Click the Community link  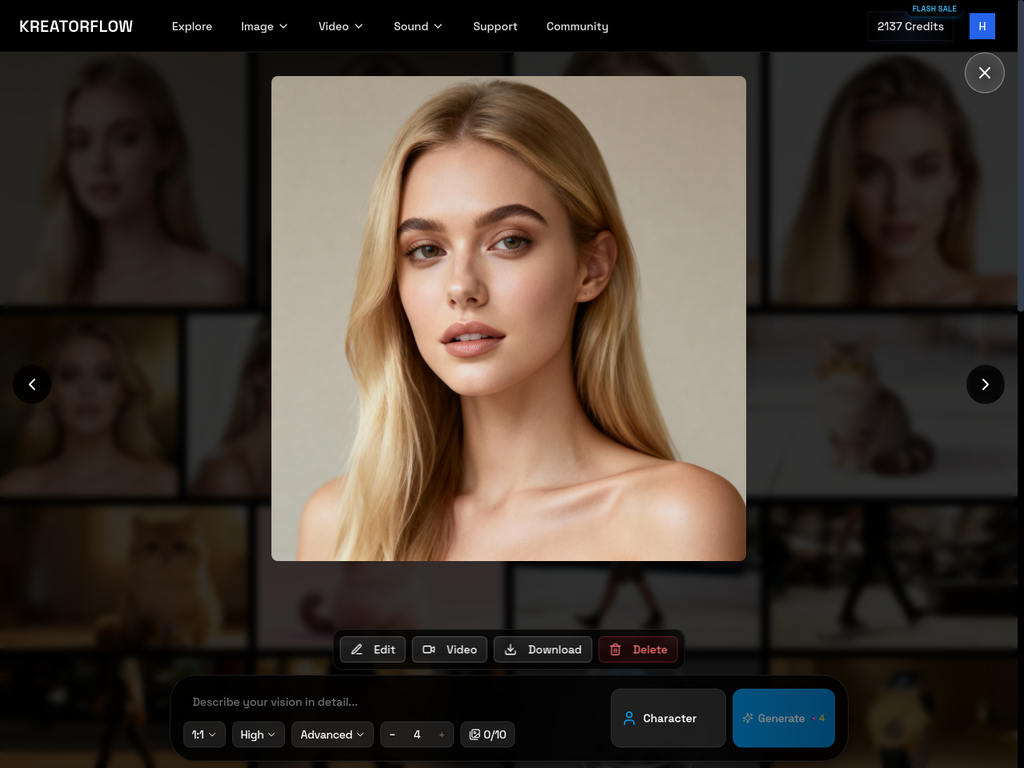pyautogui.click(x=577, y=27)
